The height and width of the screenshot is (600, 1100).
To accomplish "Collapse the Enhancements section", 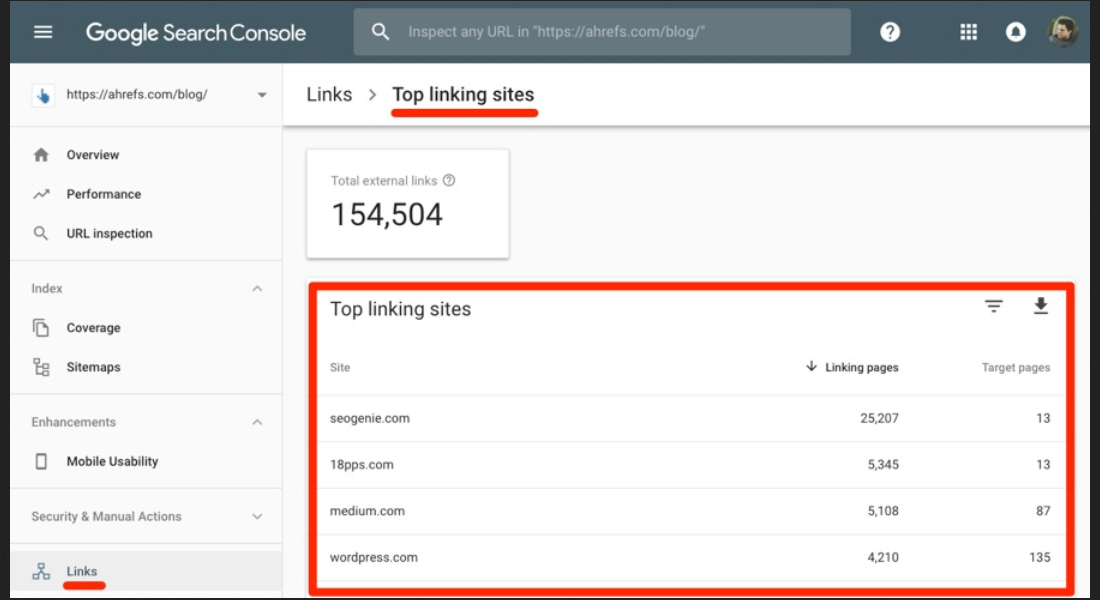I will [x=257, y=422].
